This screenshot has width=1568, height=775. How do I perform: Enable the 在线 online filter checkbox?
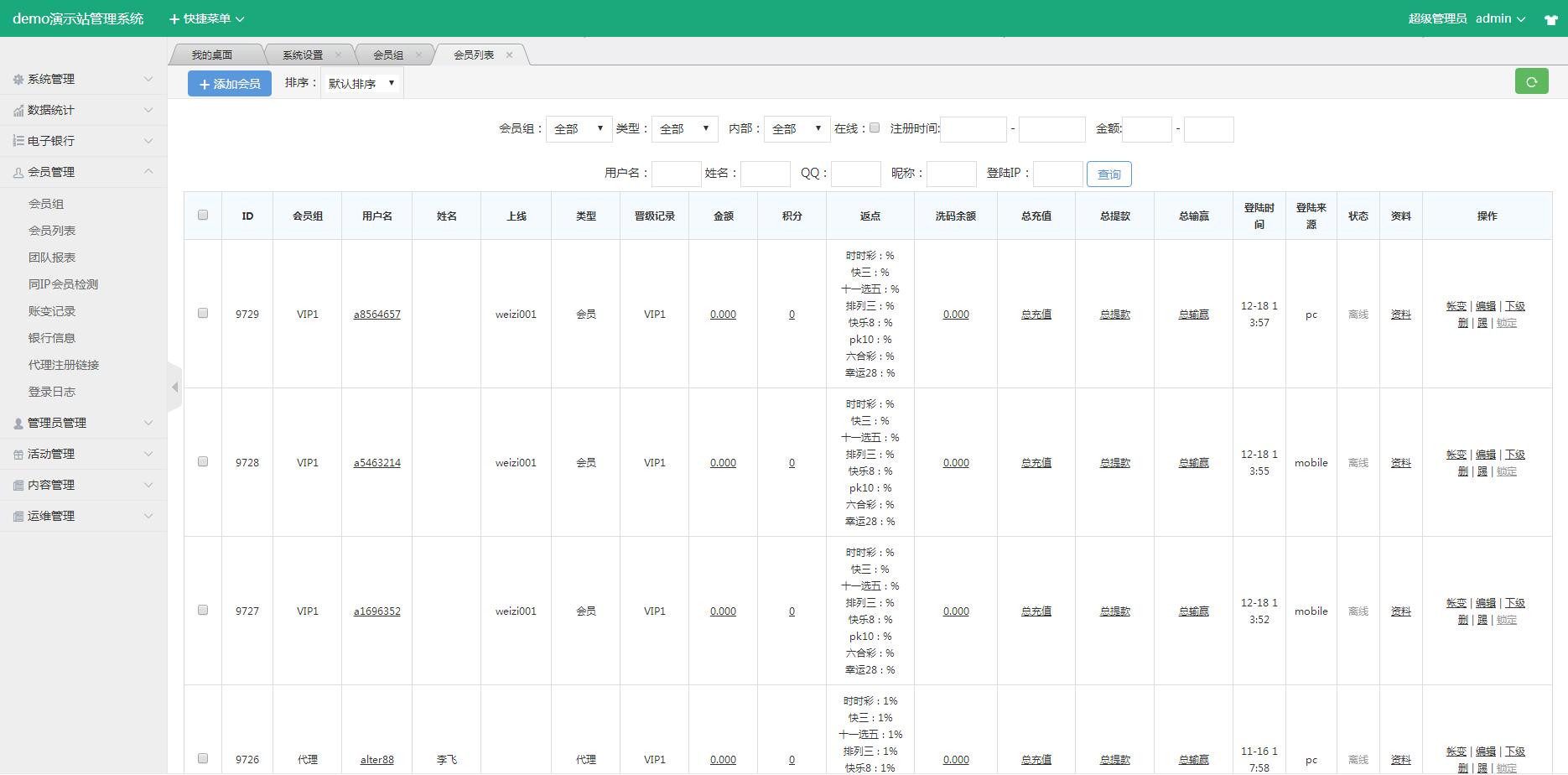click(875, 127)
